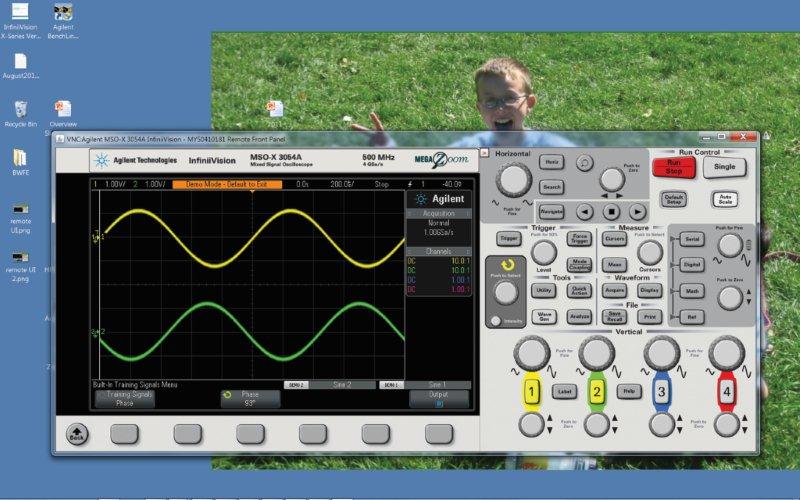The image size is (800, 500).
Task: Open the BWFE folder on desktop
Action: coord(20,162)
